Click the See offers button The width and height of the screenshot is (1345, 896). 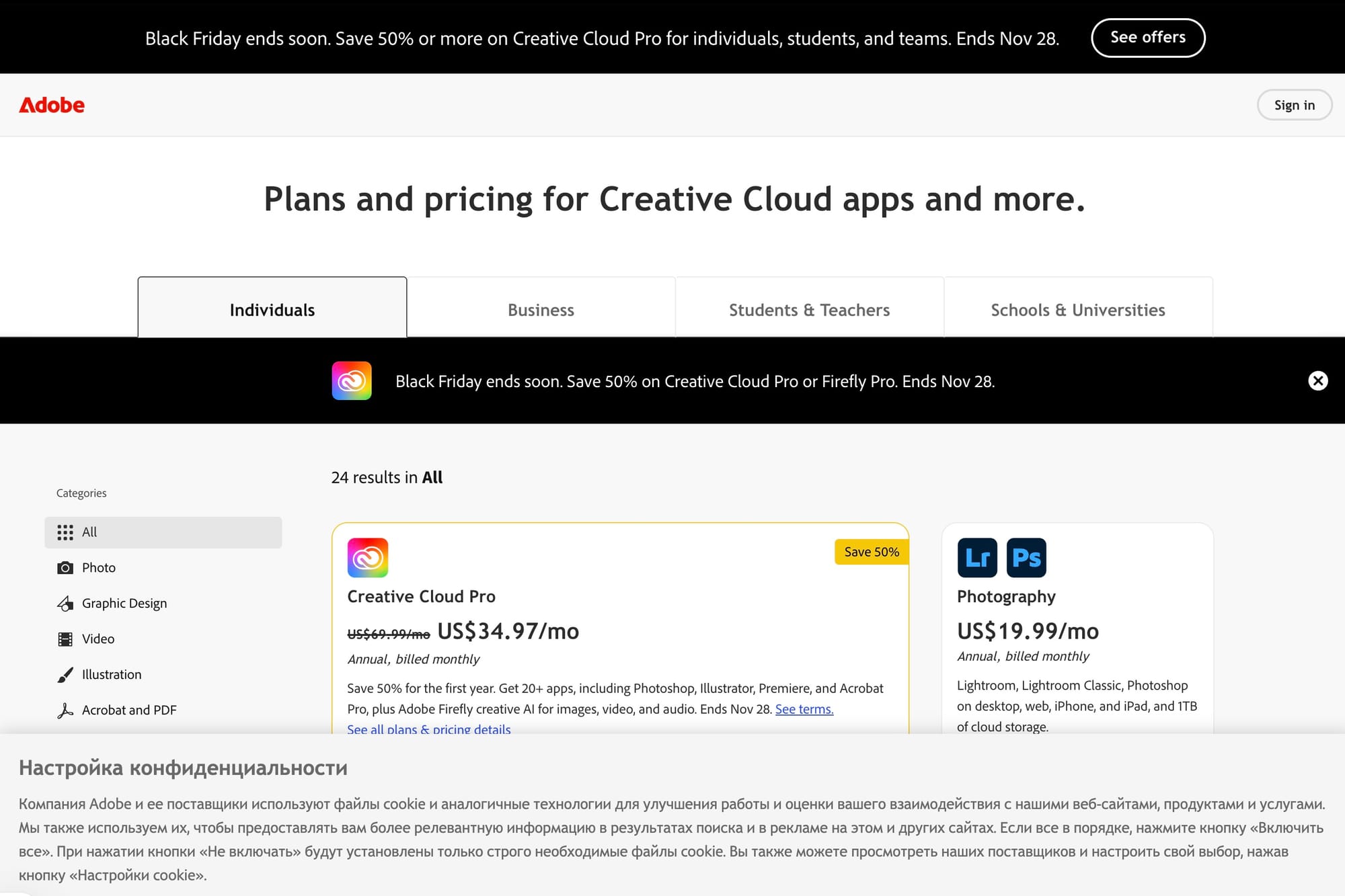[1148, 38]
